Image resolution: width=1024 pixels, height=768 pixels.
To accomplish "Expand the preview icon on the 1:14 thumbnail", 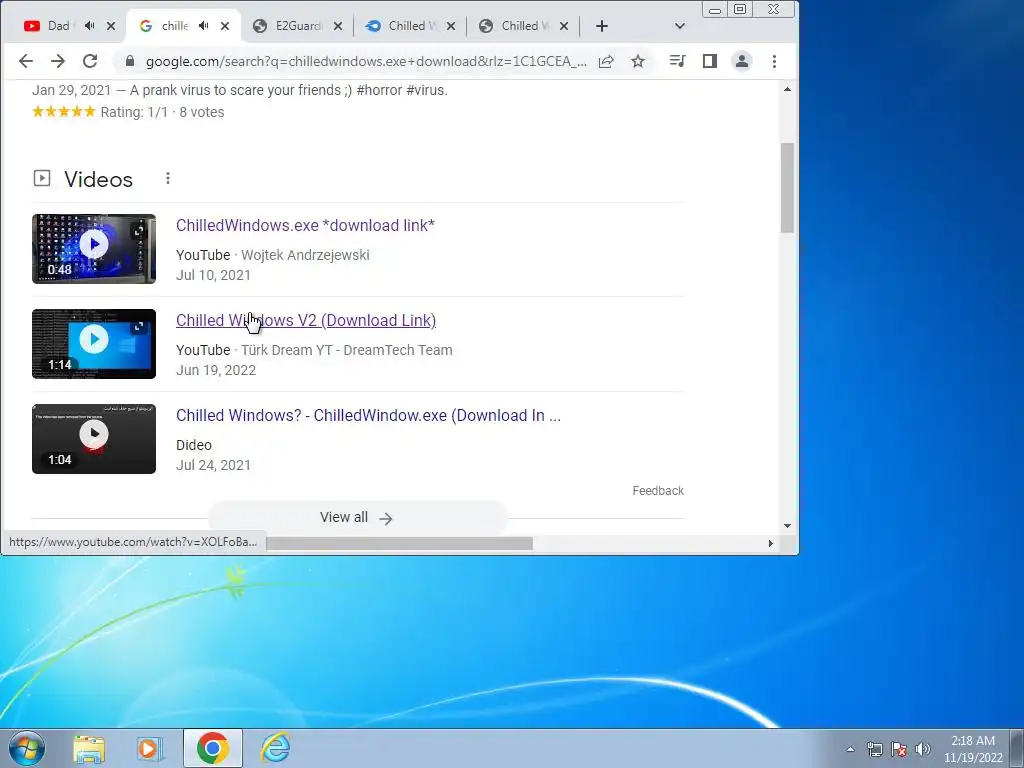I will tap(138, 327).
